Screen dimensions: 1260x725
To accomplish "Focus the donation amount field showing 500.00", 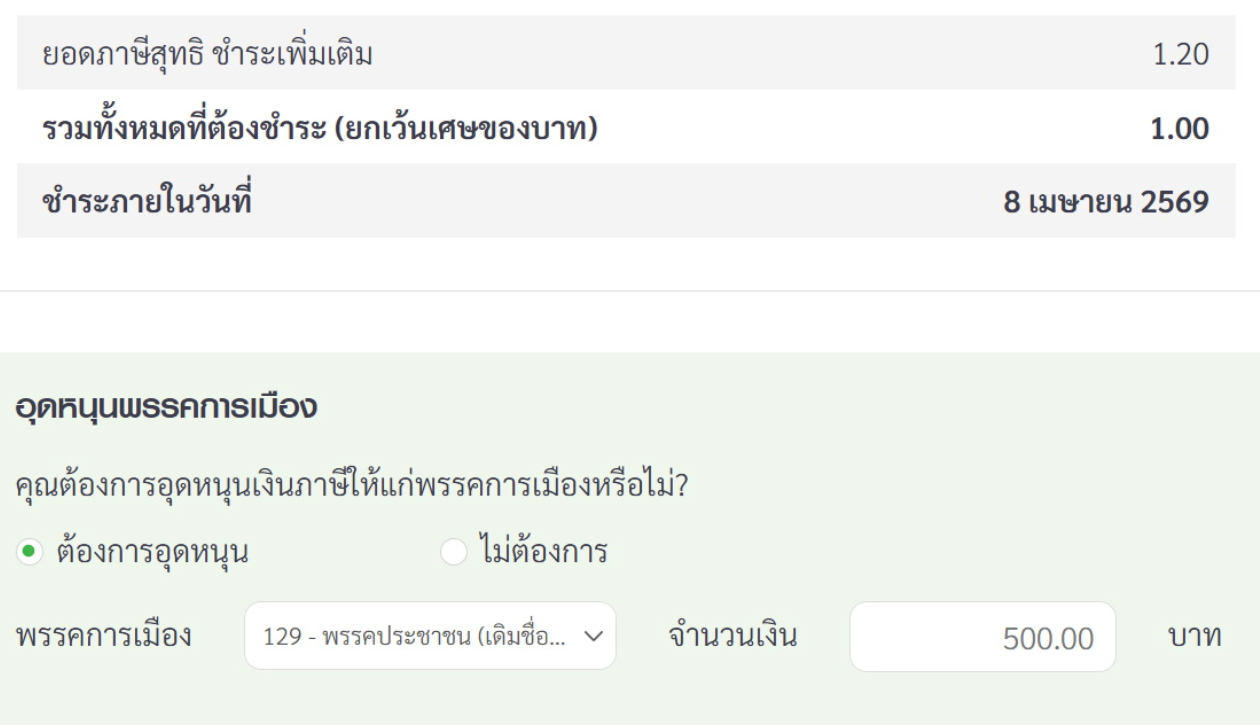I will [x=982, y=637].
